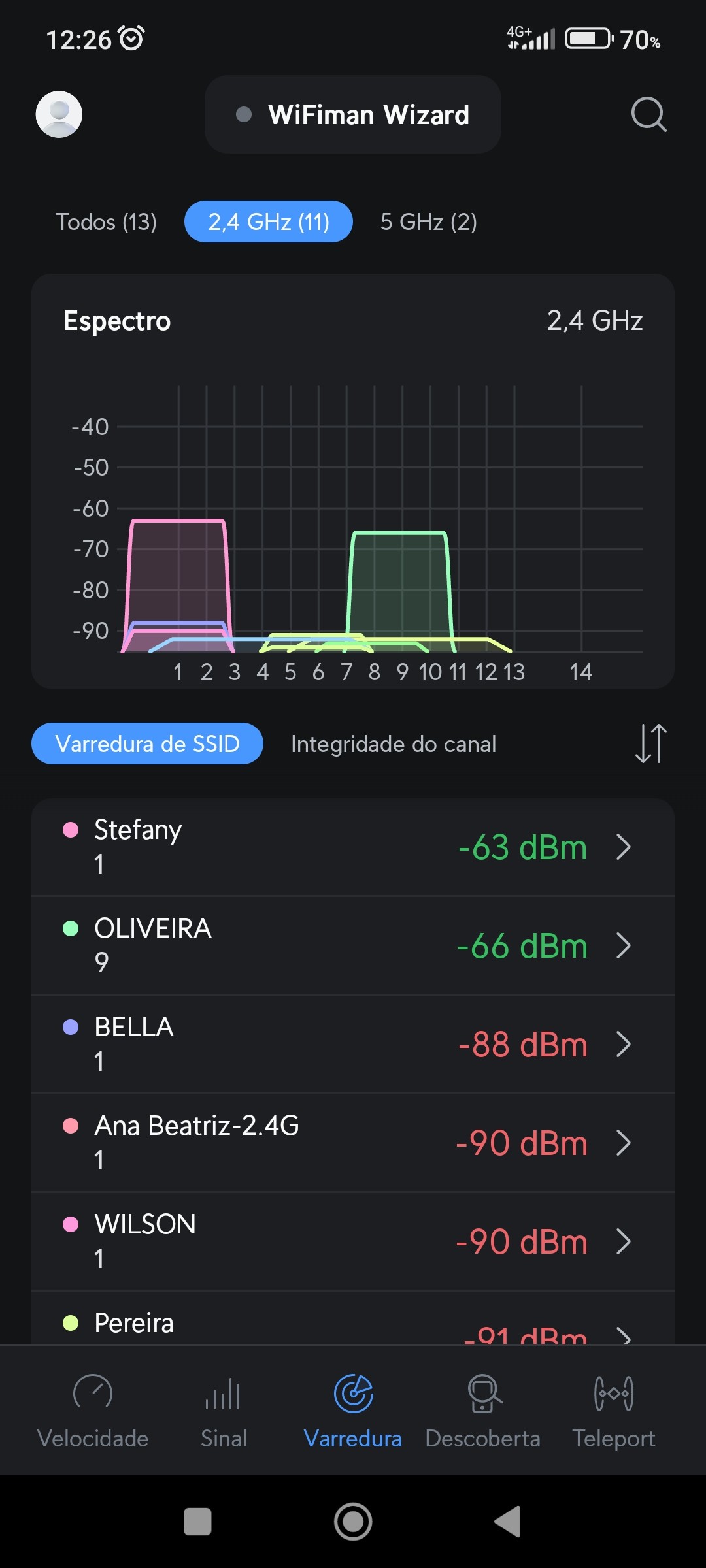
Task: Select the Varredura de SSID tab
Action: [147, 744]
